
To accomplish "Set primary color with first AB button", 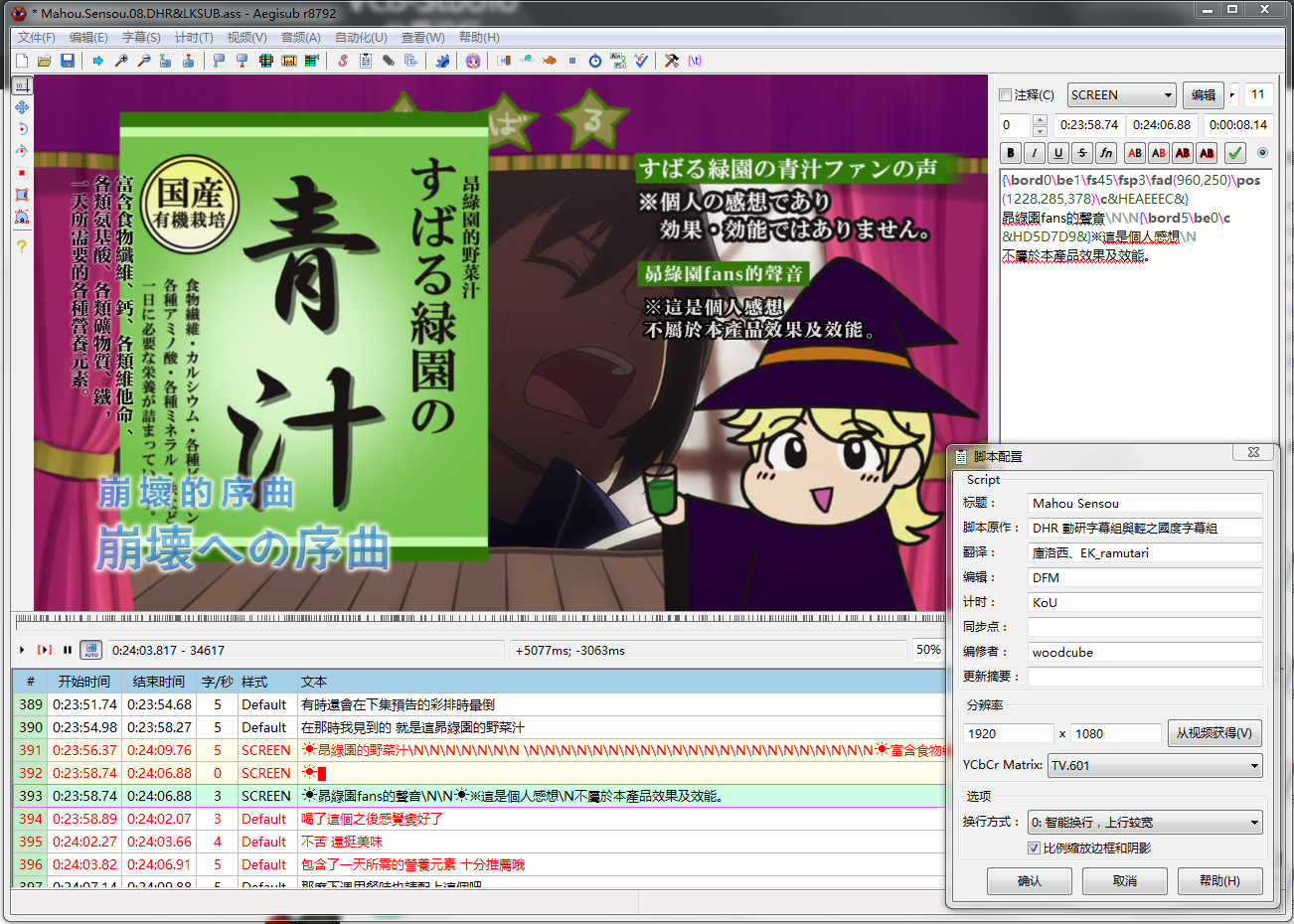I will (1134, 153).
